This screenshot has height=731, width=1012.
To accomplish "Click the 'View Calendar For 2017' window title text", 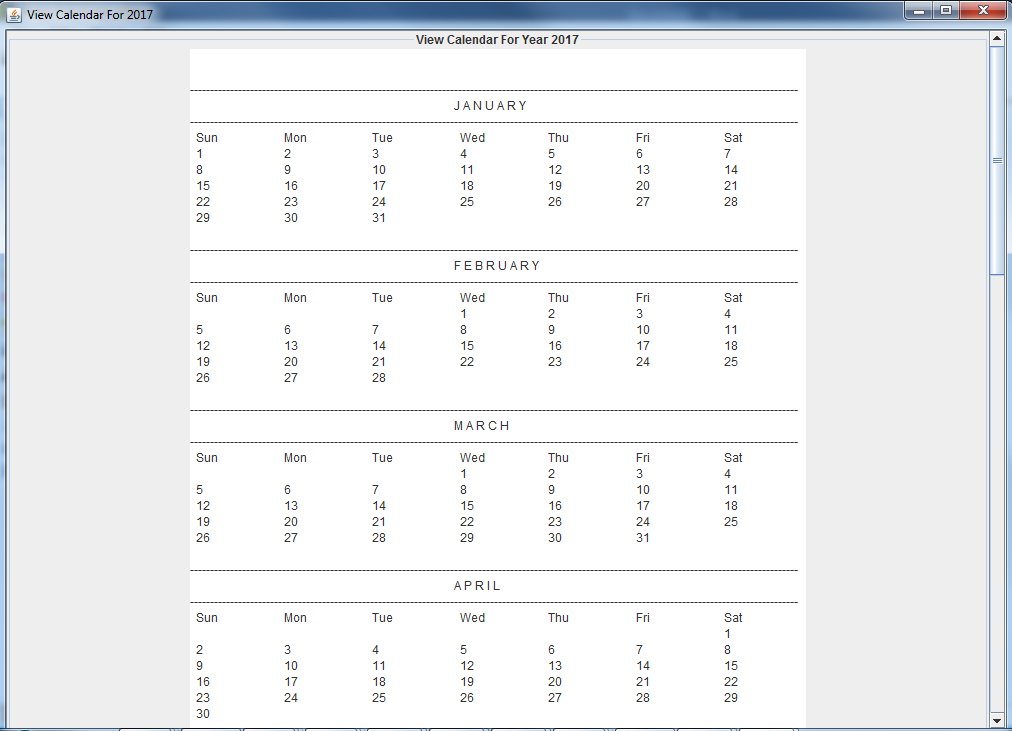I will point(90,15).
